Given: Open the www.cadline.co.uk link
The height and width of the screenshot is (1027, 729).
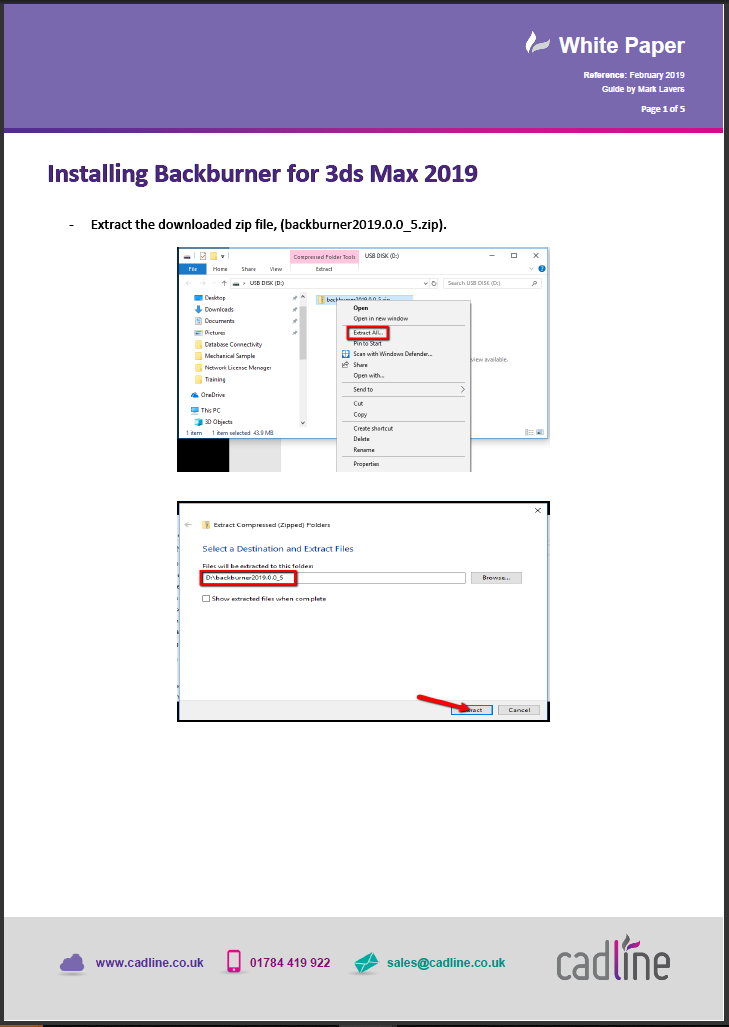Looking at the screenshot, I should tap(149, 963).
